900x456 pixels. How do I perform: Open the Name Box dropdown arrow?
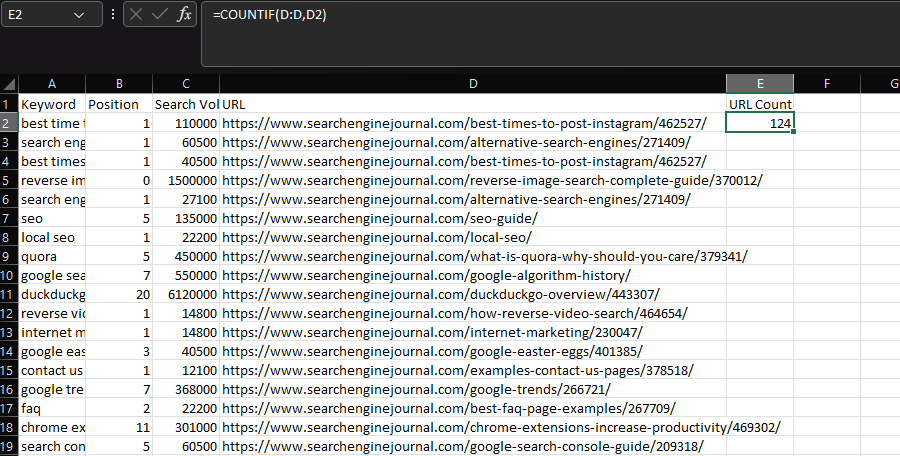click(79, 15)
